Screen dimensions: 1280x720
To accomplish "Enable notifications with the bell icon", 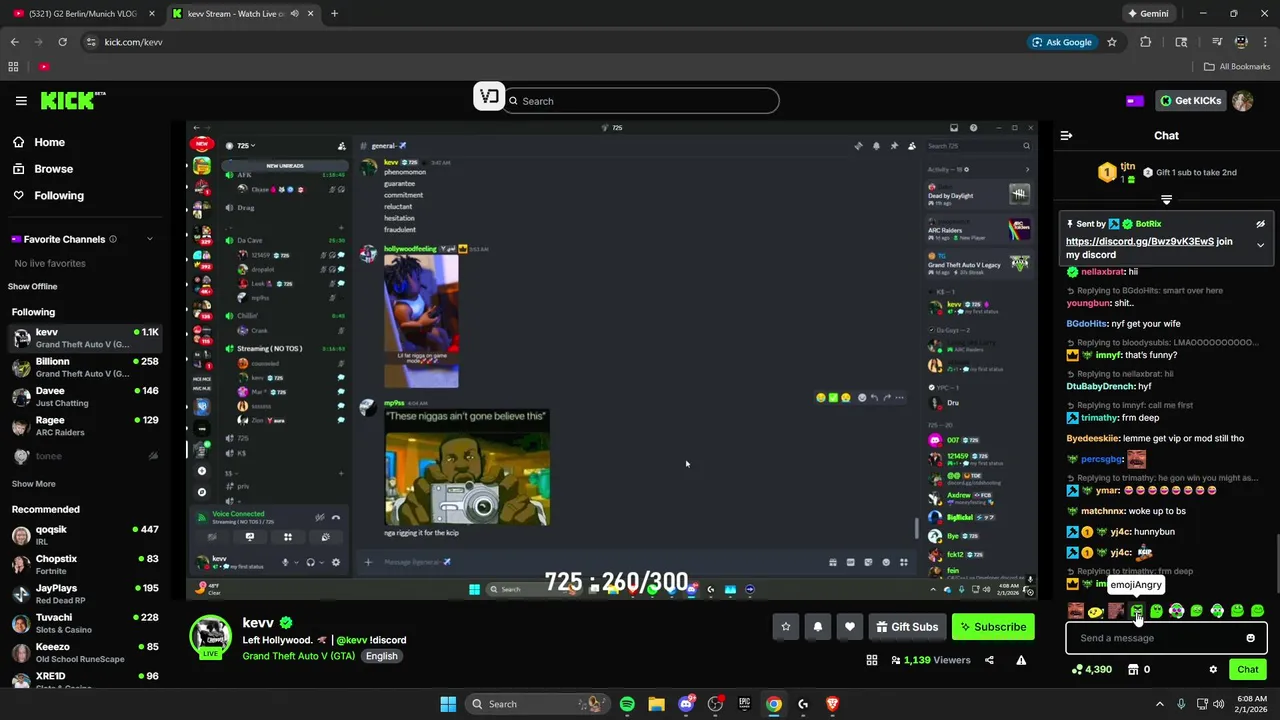I will pos(818,627).
